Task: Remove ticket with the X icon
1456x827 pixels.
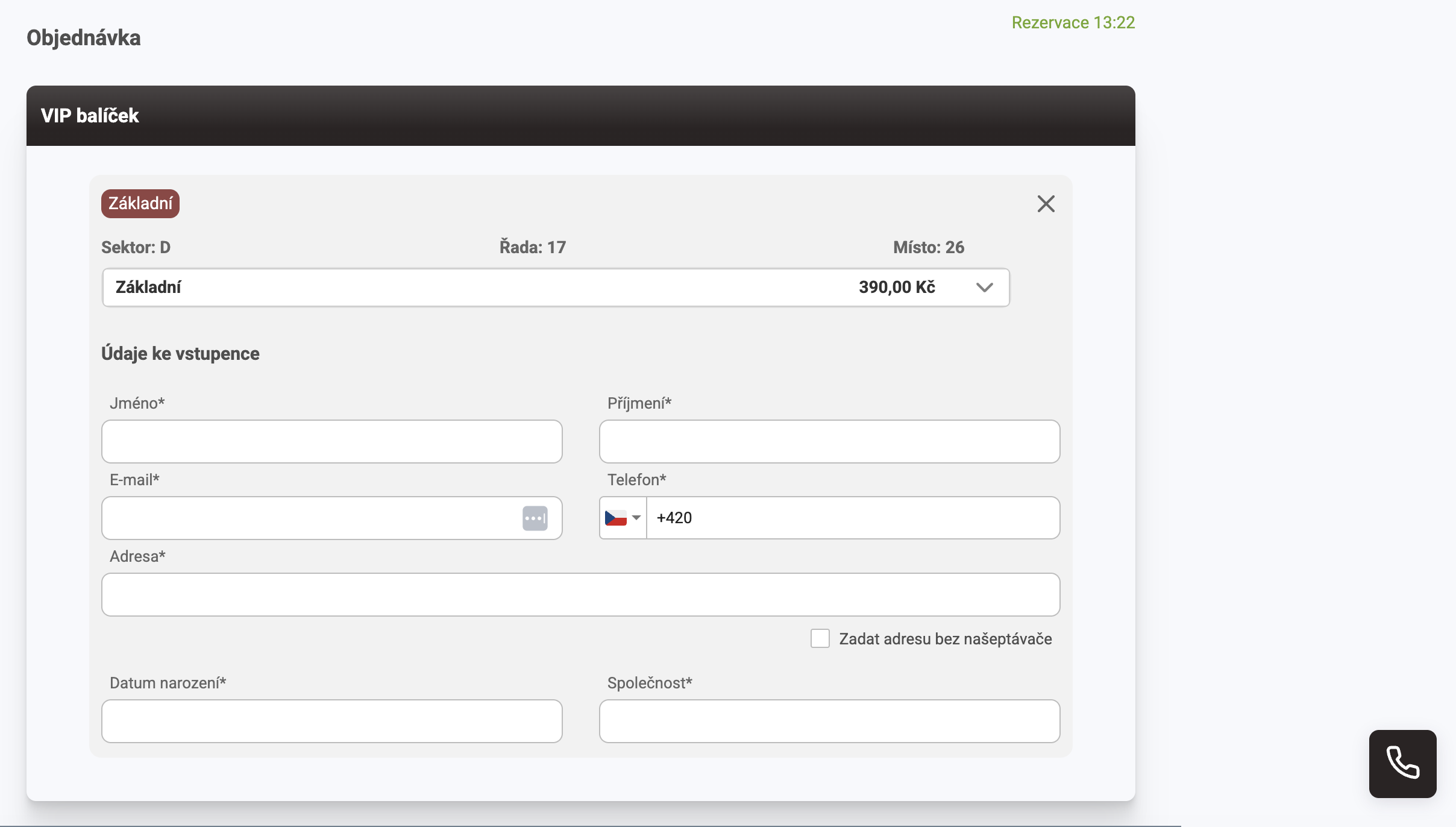Action: pyautogui.click(x=1046, y=204)
